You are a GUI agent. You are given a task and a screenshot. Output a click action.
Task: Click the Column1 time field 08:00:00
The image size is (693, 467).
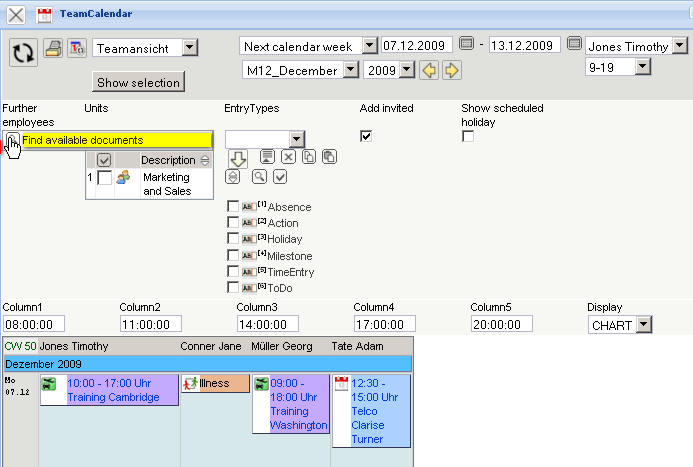pos(34,325)
